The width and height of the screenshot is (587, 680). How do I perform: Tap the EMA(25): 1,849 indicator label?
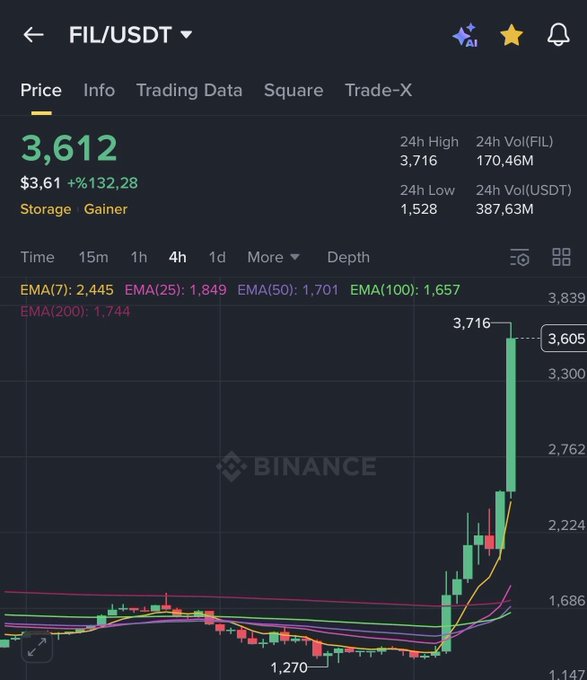coord(176,290)
